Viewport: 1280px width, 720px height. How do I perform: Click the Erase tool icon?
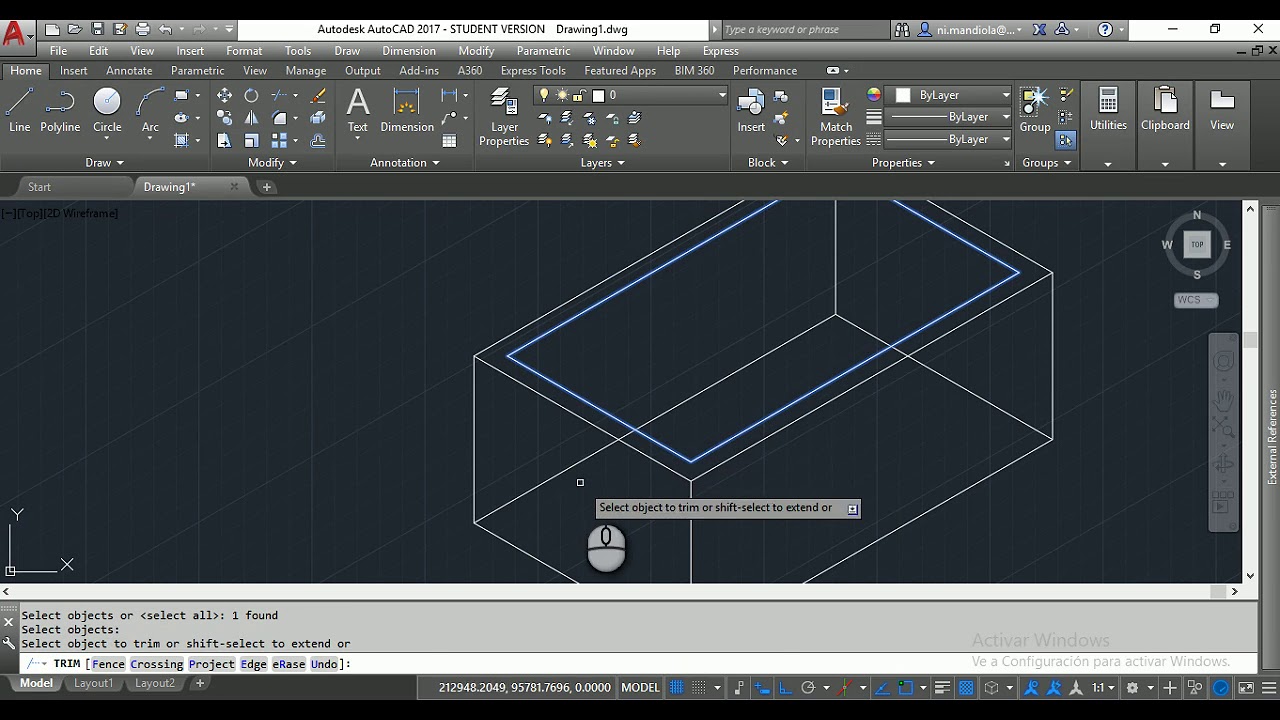pos(318,96)
